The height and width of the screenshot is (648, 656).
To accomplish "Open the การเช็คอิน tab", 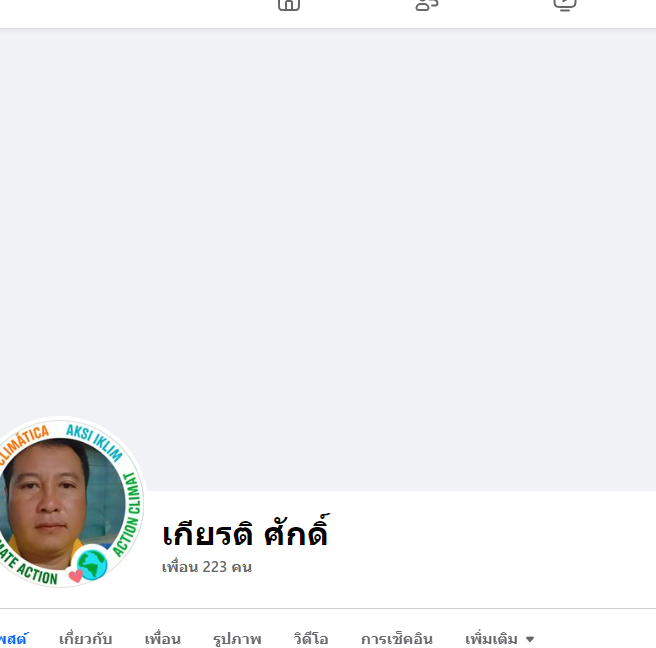I will 397,639.
